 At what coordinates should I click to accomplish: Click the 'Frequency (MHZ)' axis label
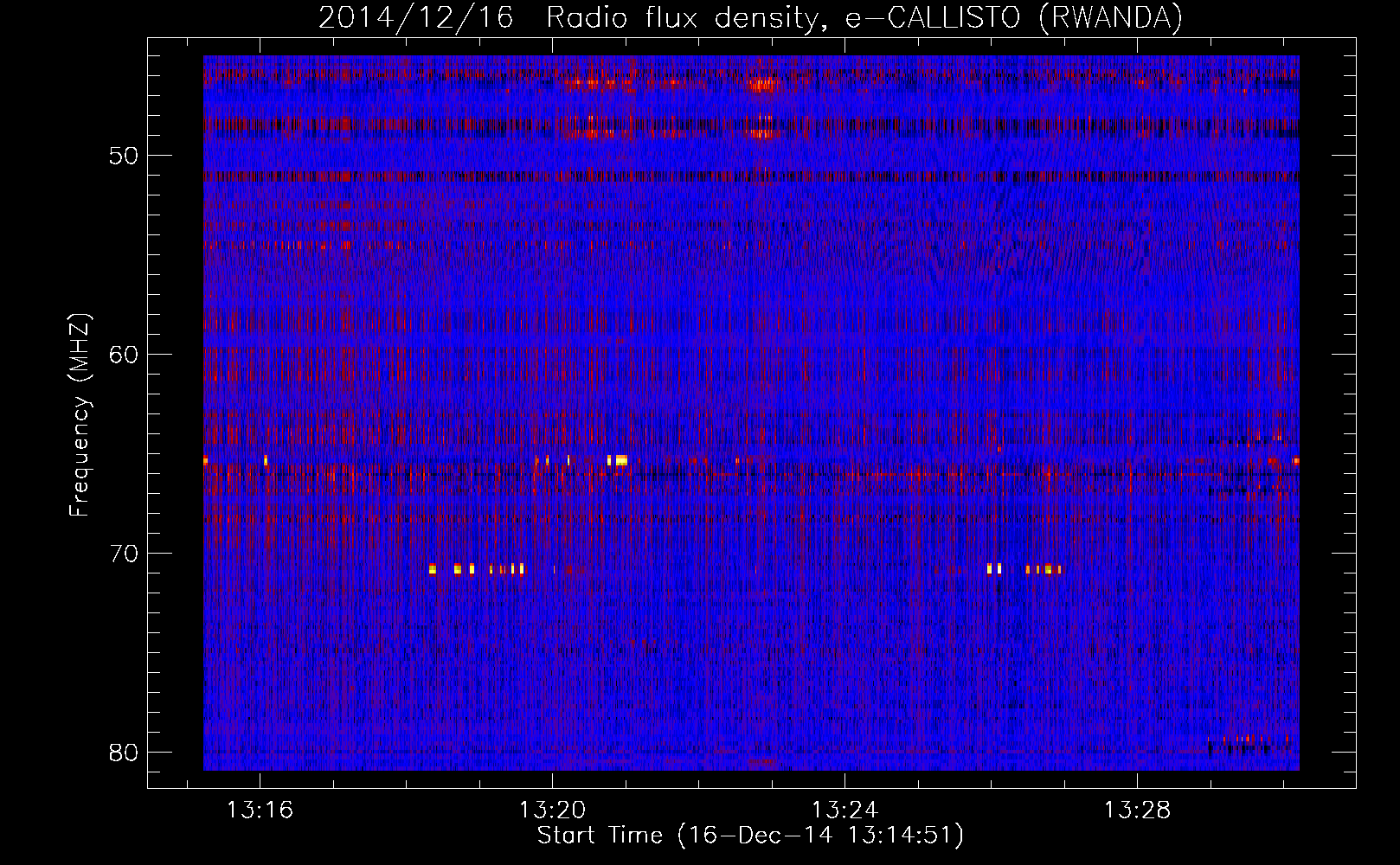click(x=80, y=415)
